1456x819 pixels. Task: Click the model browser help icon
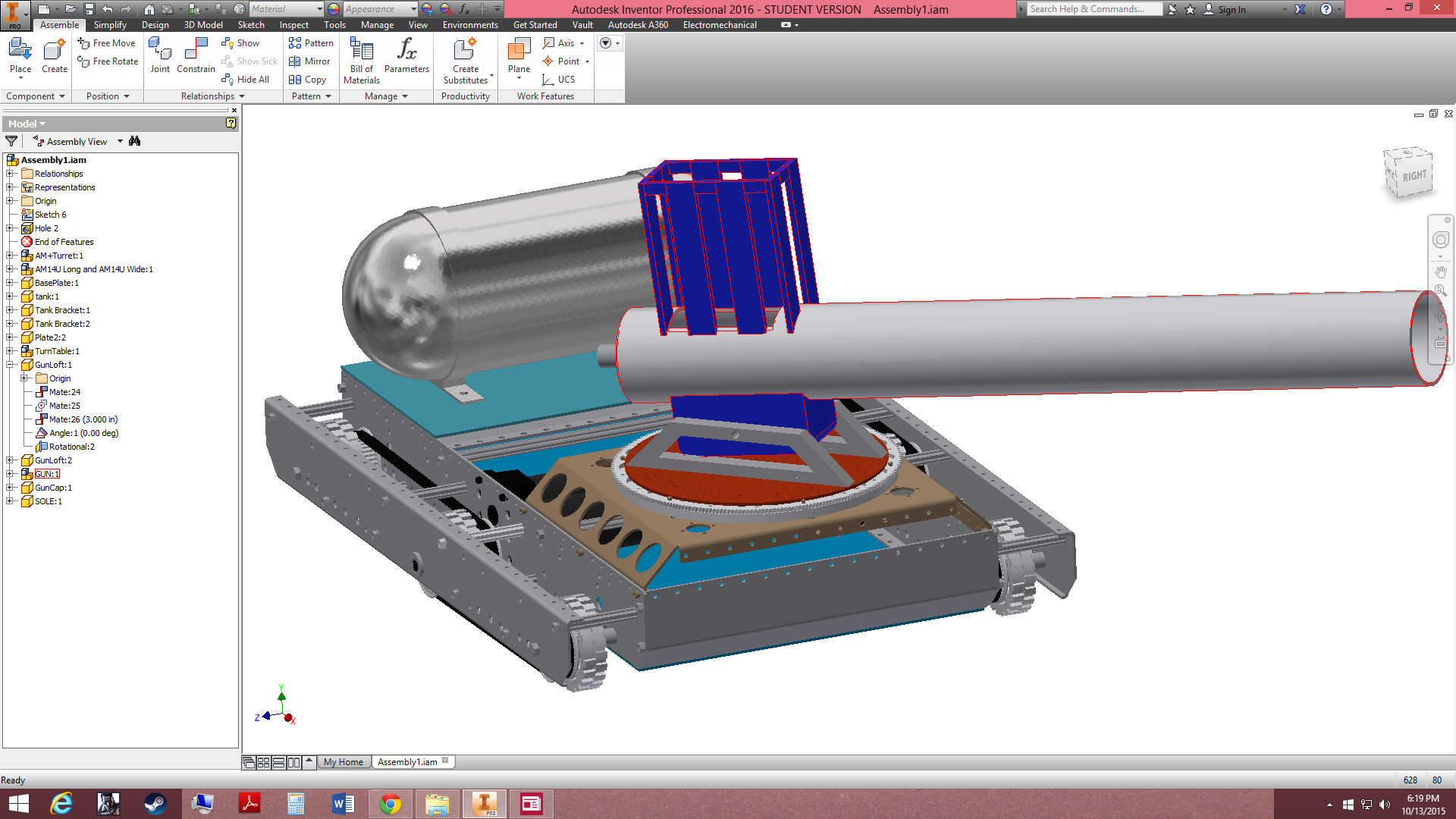point(231,123)
